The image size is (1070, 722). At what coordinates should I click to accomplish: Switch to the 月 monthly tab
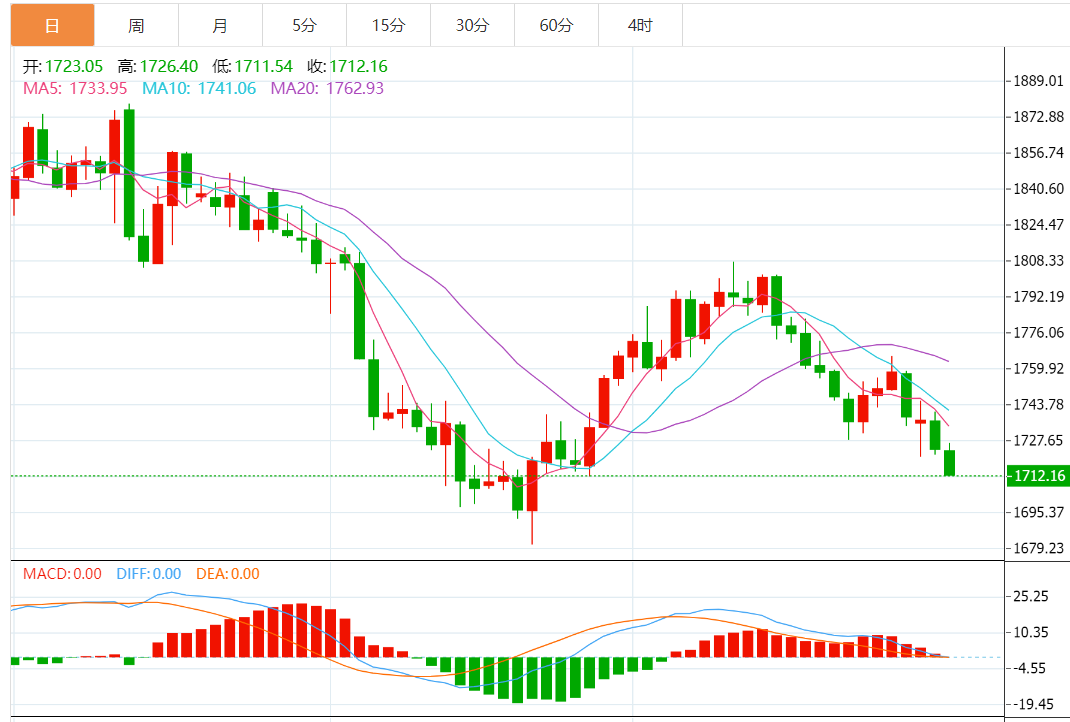[220, 25]
